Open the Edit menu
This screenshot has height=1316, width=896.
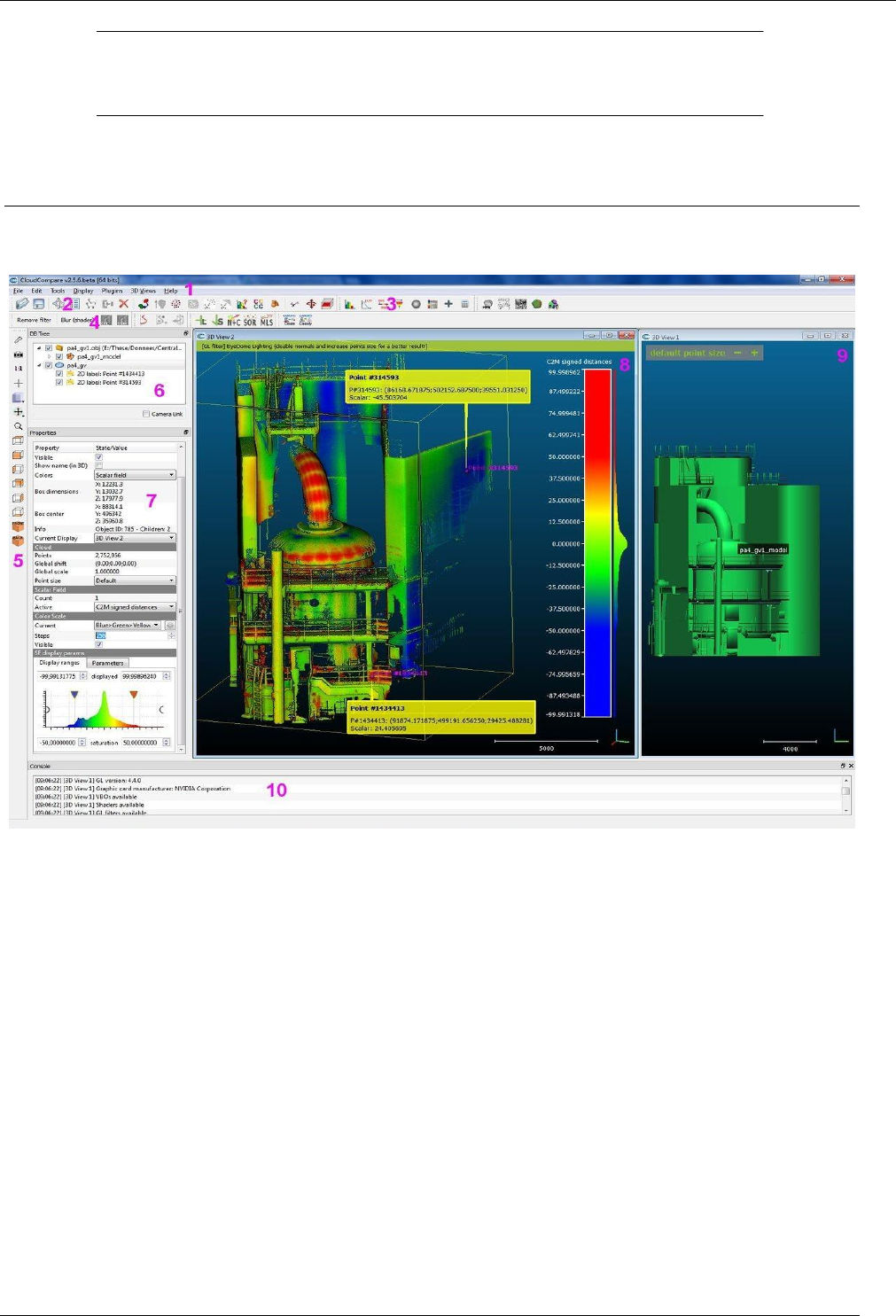click(x=36, y=291)
